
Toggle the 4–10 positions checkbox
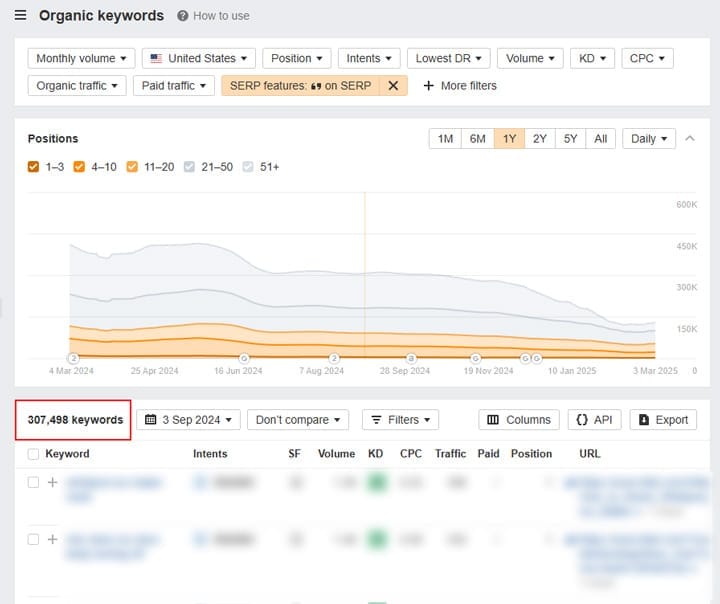pyautogui.click(x=79, y=167)
